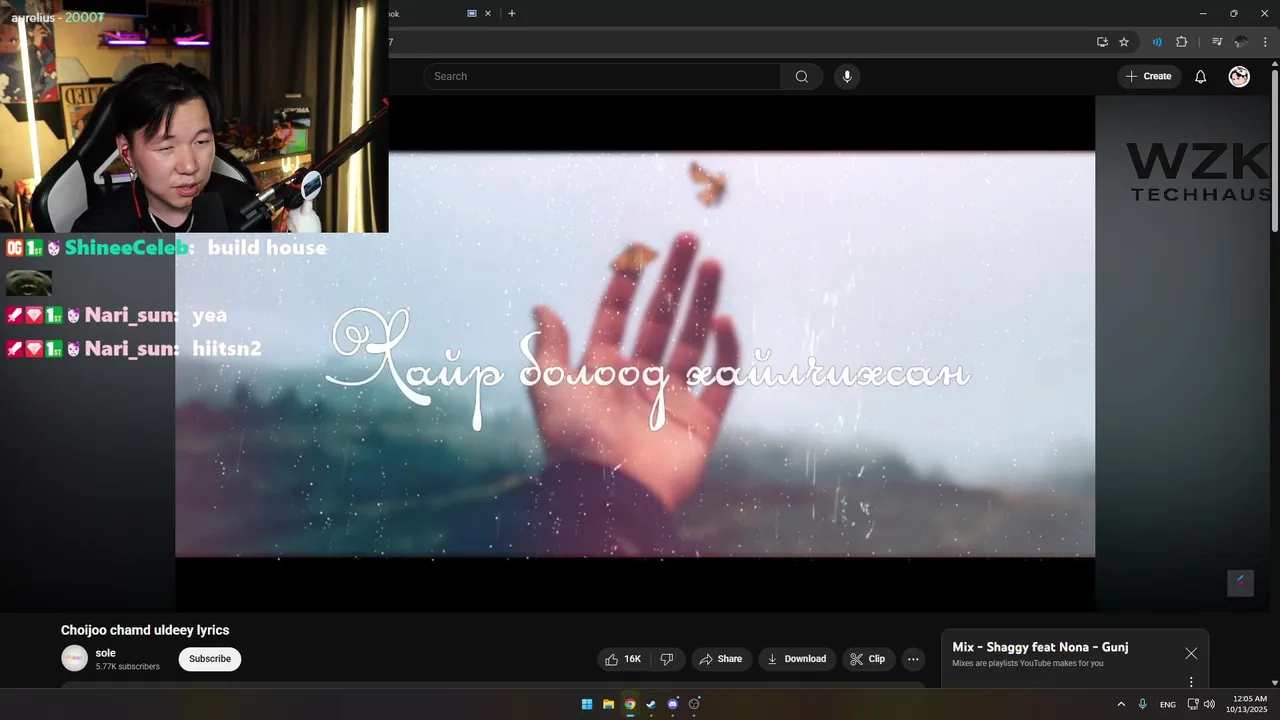
Task: Open Chrome three-dot menu
Action: coord(1265,42)
